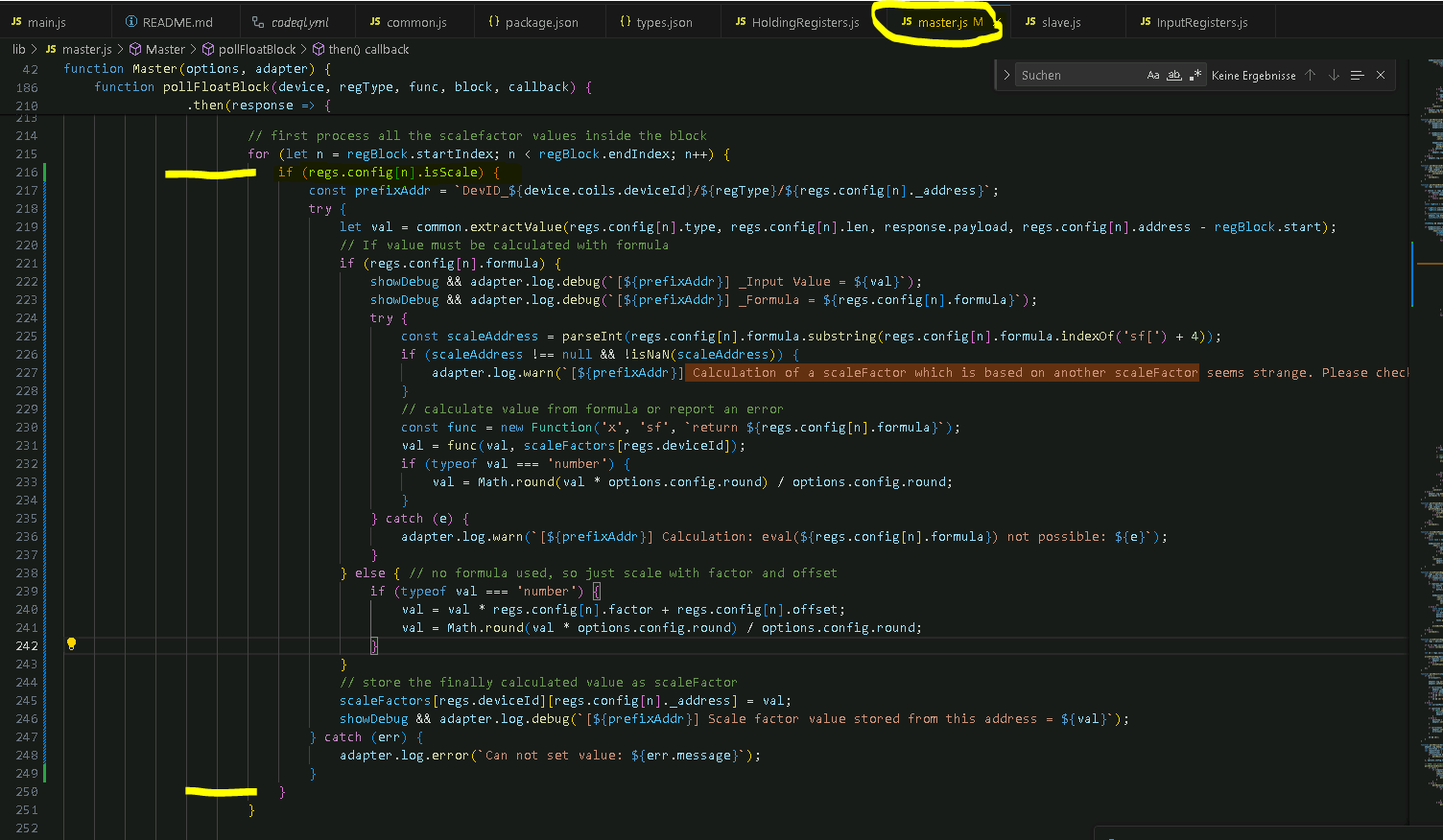This screenshot has width=1443, height=840.
Task: Click the JS icon on InputRegisters.js tab
Action: click(x=1146, y=22)
